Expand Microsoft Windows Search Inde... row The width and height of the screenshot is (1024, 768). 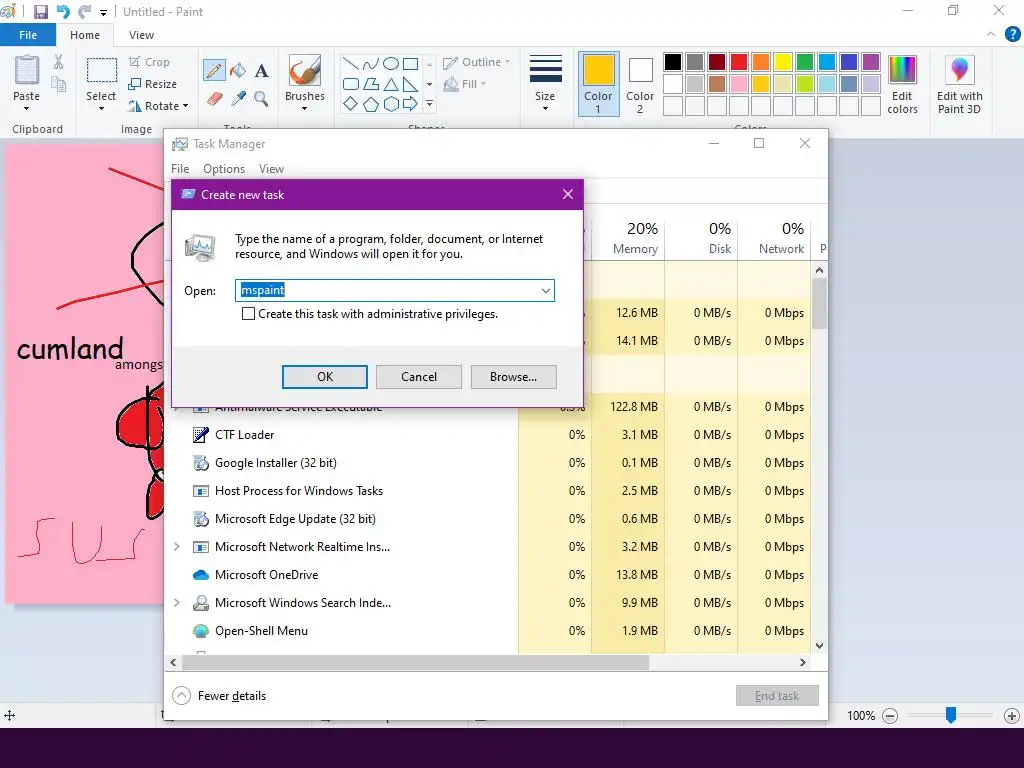tap(176, 603)
